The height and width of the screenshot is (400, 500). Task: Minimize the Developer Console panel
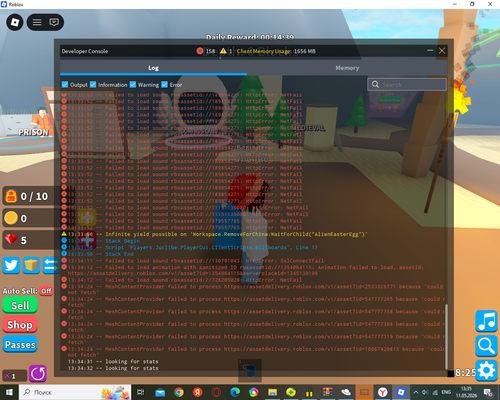(x=430, y=51)
